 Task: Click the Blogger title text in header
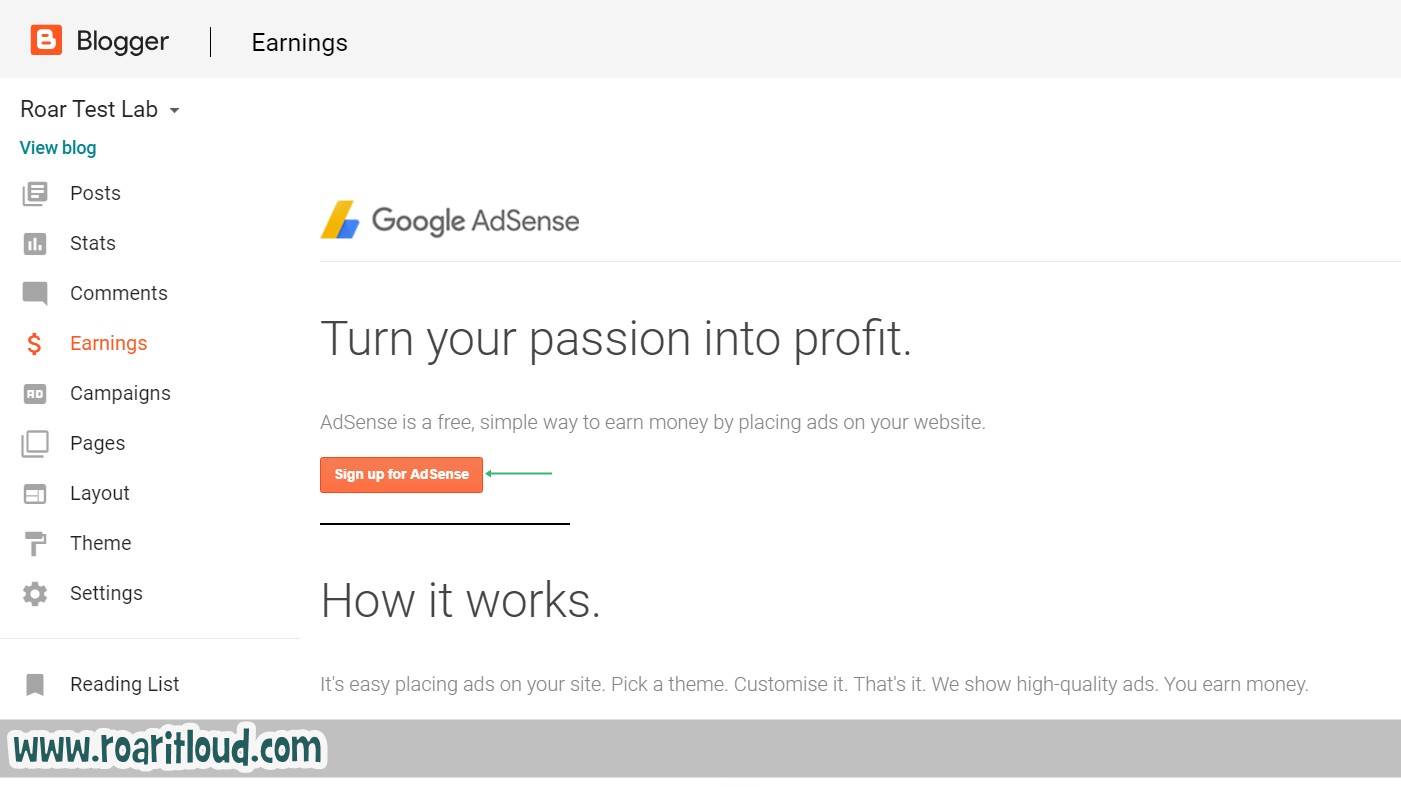122,41
